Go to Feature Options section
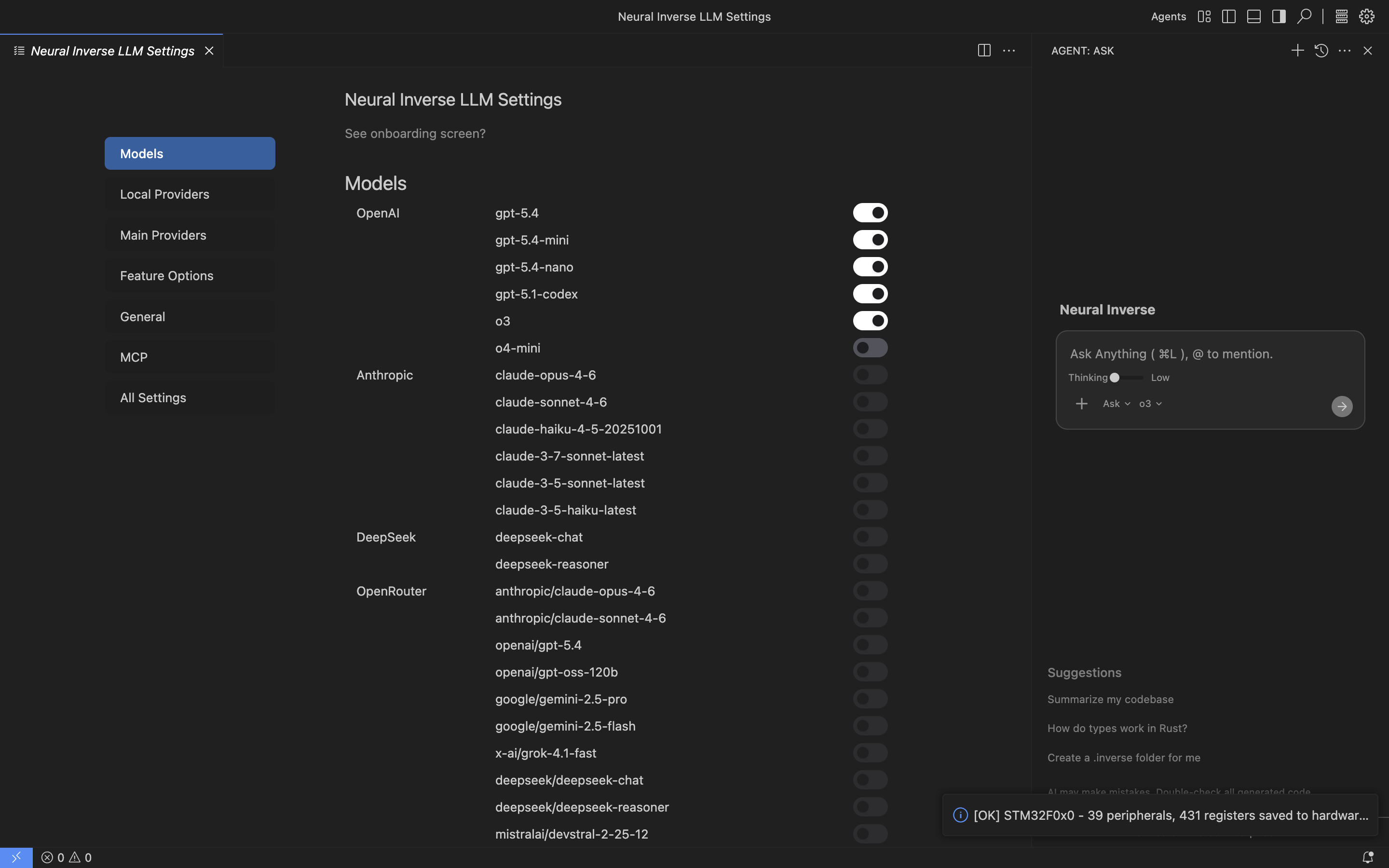Screen dimensions: 1389x868 190,275
